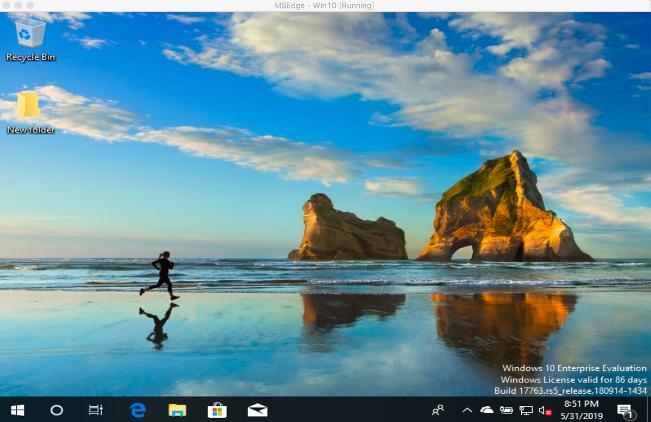
Task: Open Task View in the taskbar
Action: pos(95,410)
